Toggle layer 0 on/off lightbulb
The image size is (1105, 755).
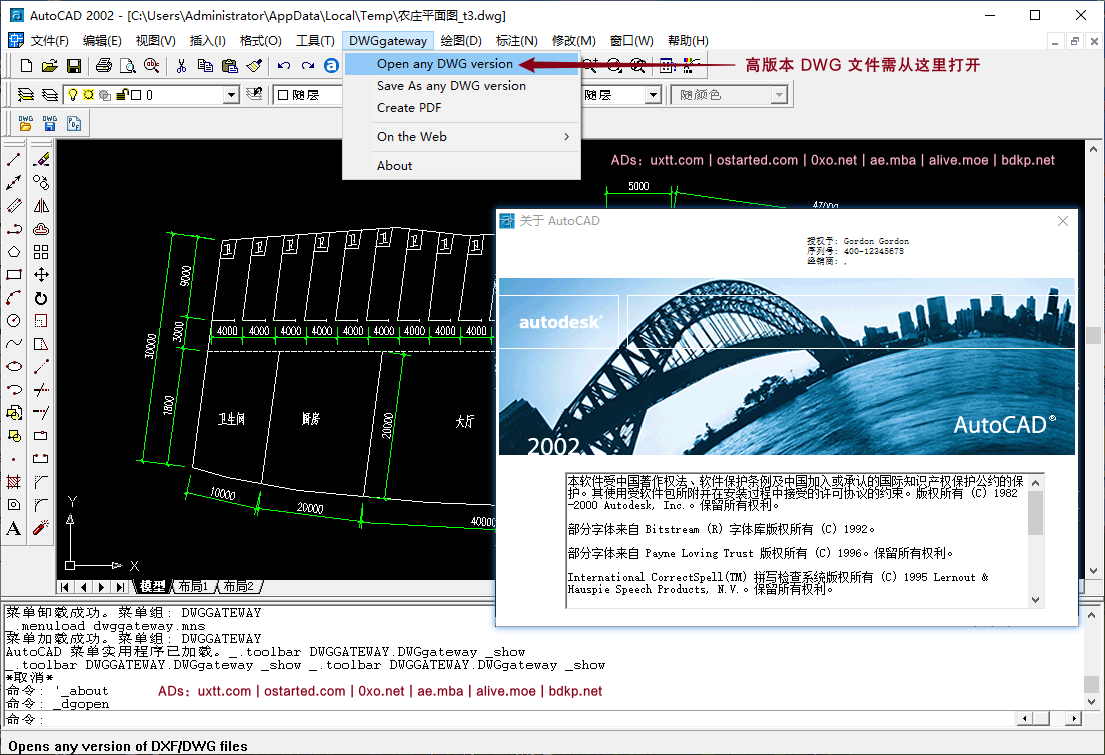click(72, 94)
